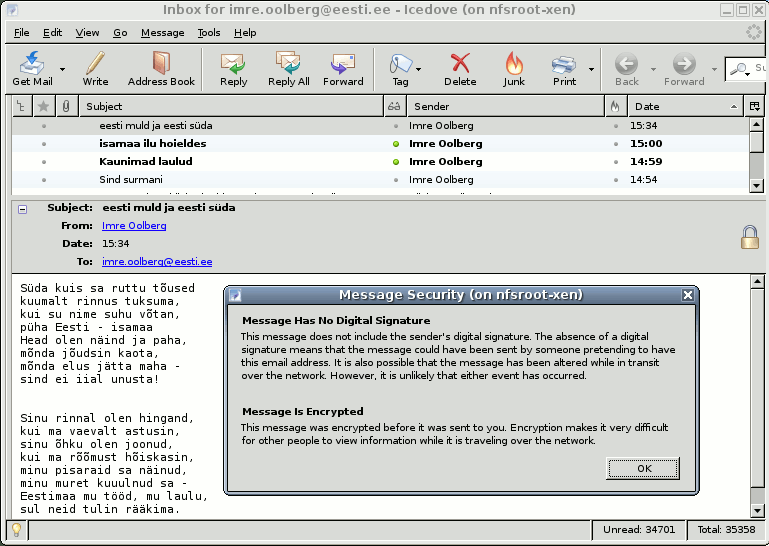Click the activity throbber icon
This screenshot has width=769, height=546.
point(753,32)
